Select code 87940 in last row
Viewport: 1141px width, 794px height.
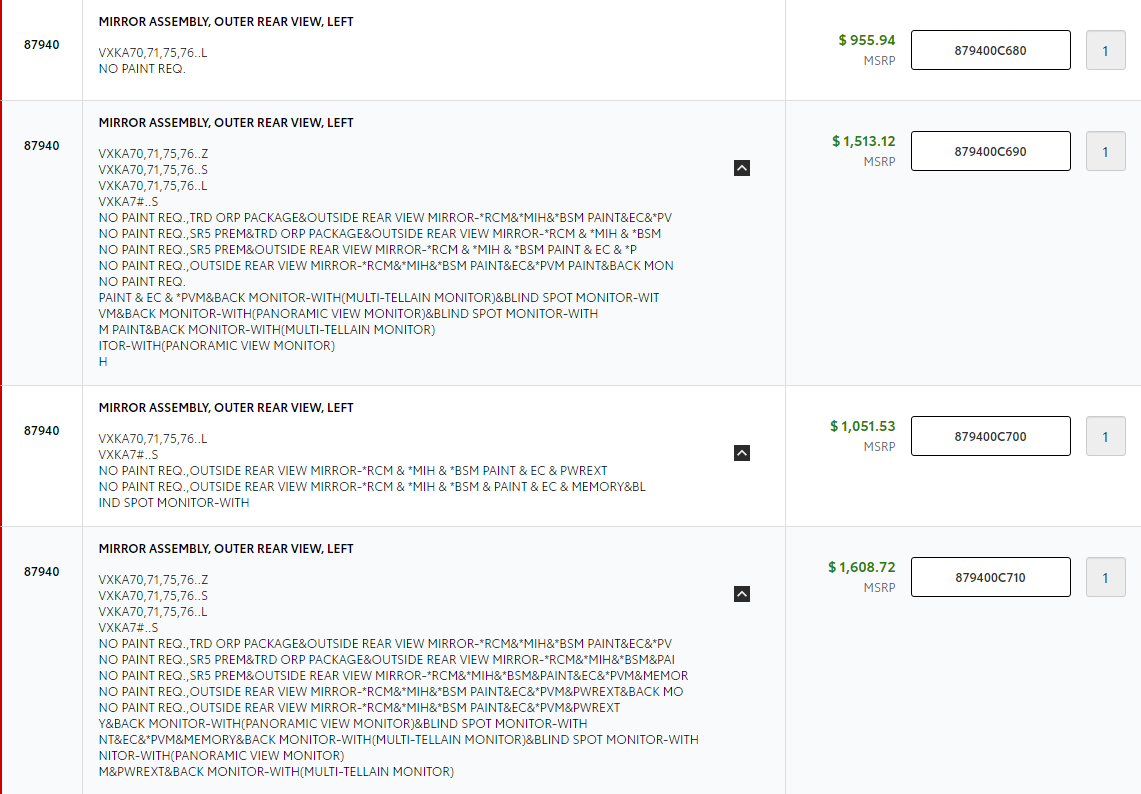tap(41, 571)
